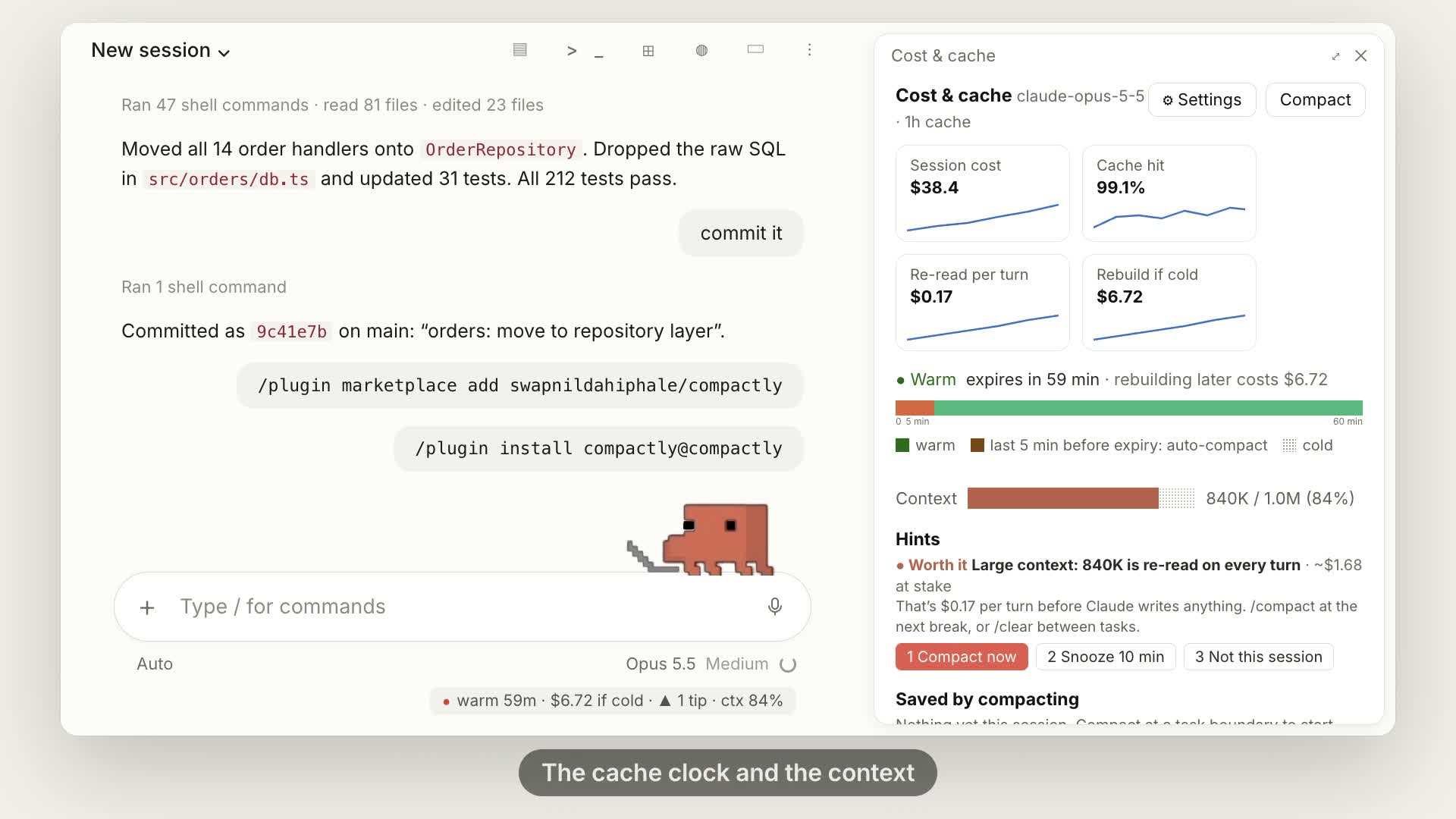Click the brown auto-compact legend swatch
1456x819 pixels.
tap(977, 445)
